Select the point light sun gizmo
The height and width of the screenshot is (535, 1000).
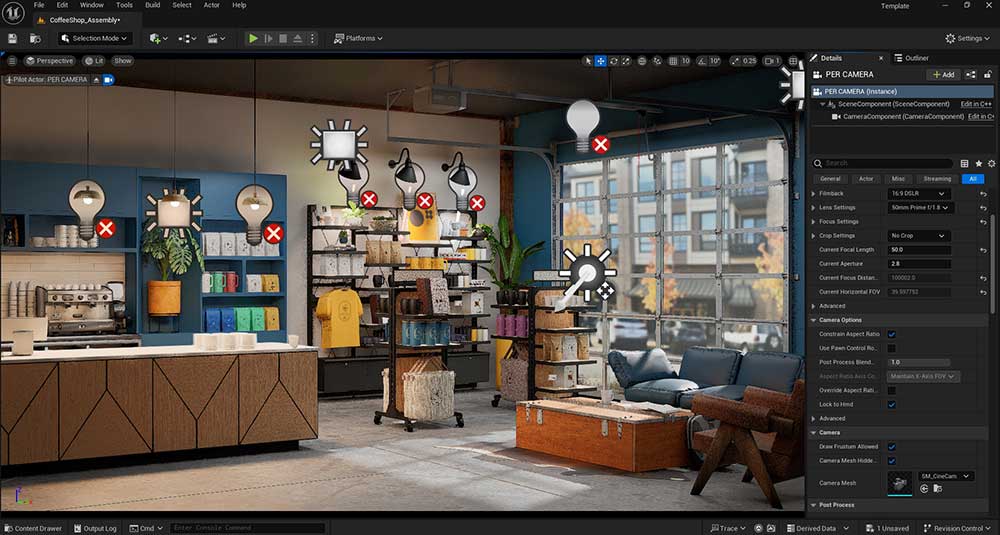coord(587,273)
